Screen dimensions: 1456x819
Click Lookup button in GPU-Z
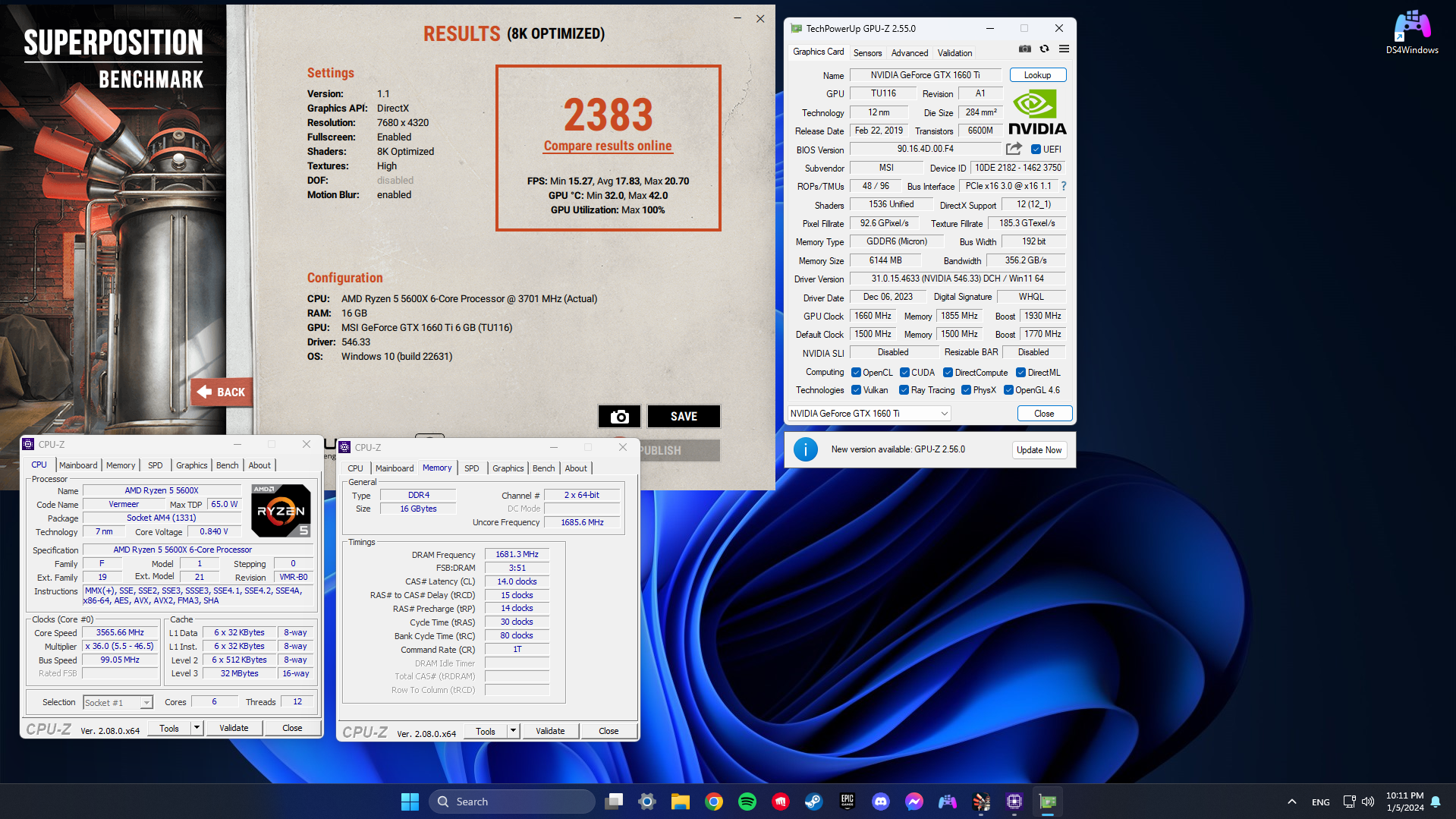[1037, 75]
